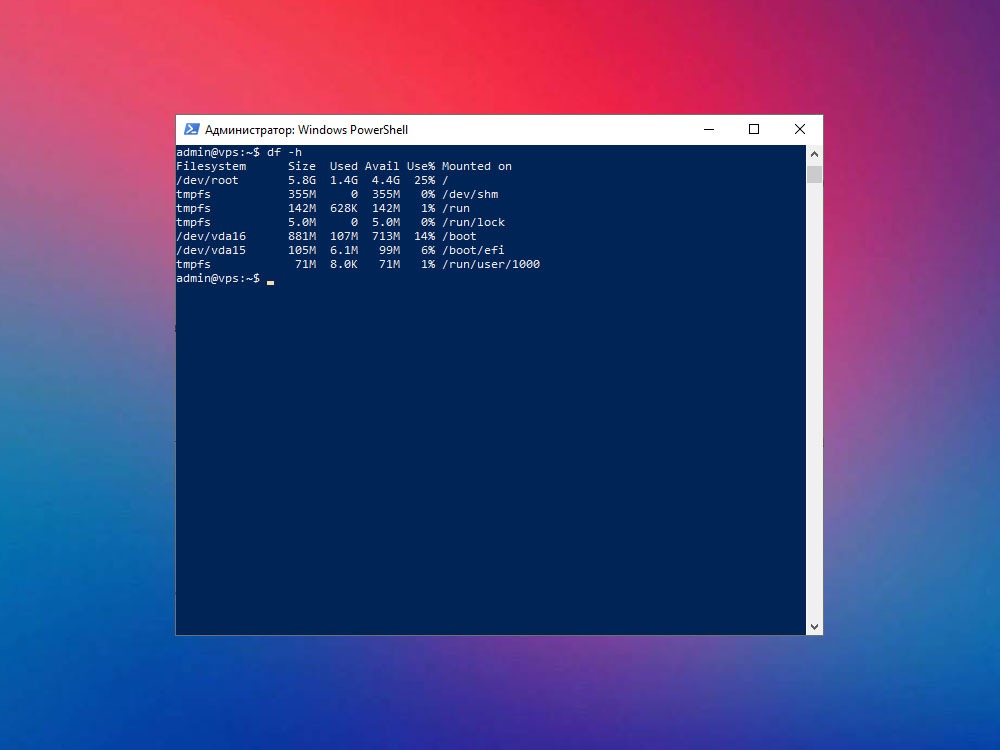Click the '5.8G' size value
This screenshot has height=750, width=1000.
[x=302, y=180]
